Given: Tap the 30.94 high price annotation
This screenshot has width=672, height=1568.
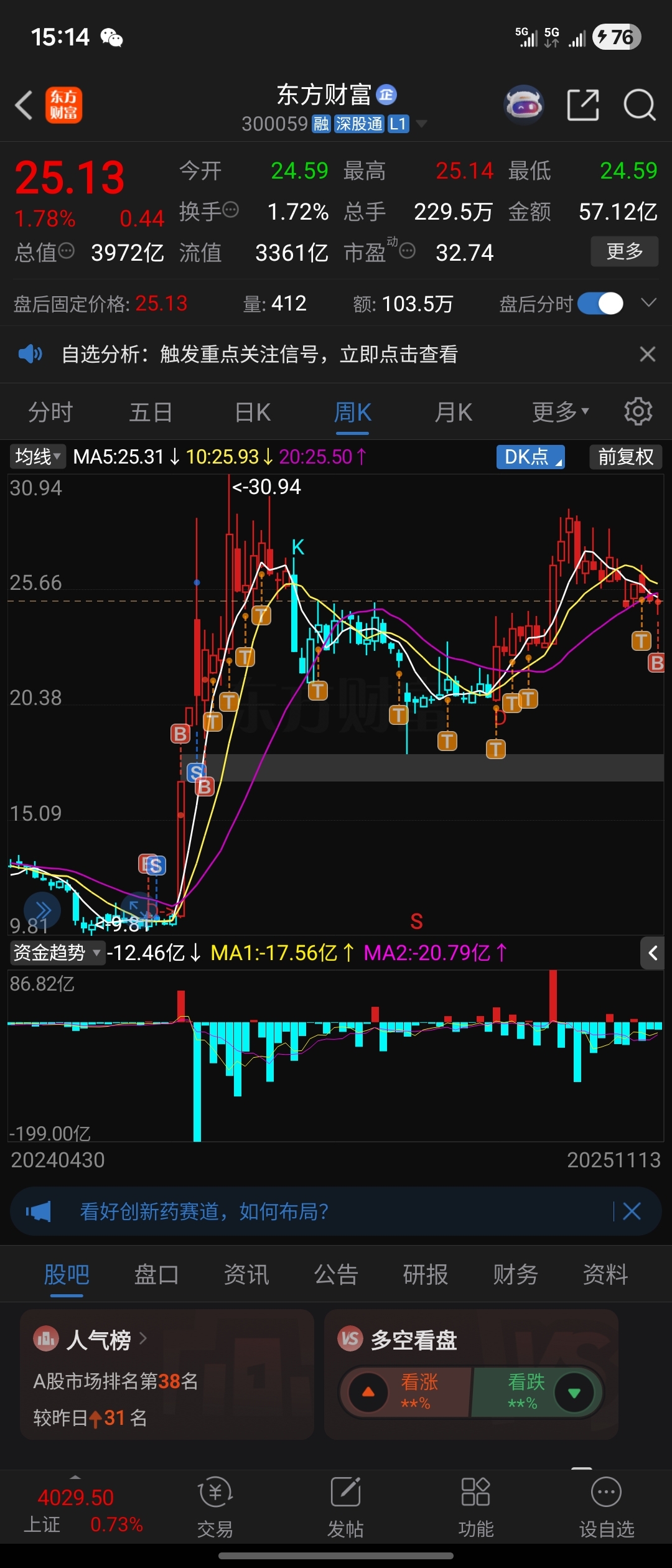Looking at the screenshot, I should click(x=266, y=487).
